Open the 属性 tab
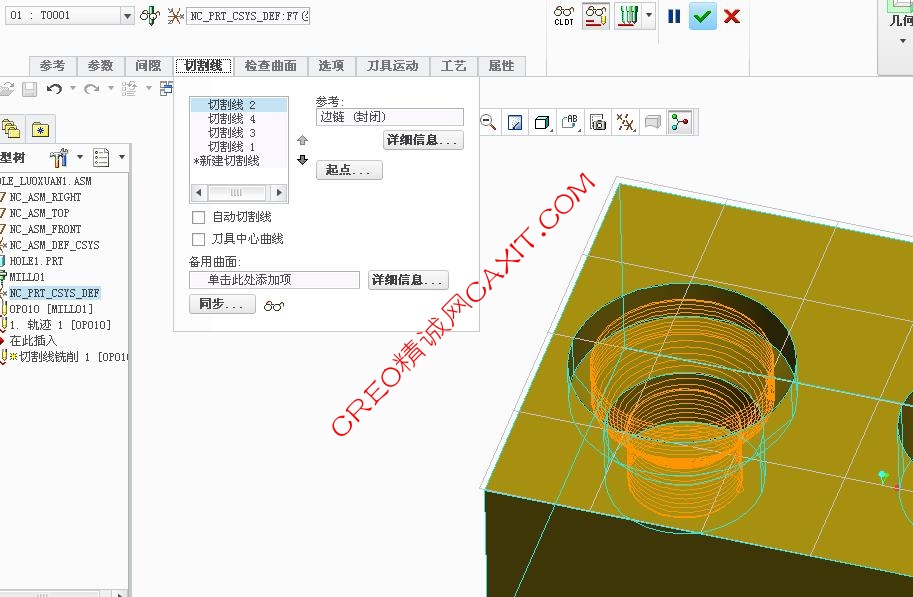The image size is (913, 597). pyautogui.click(x=501, y=66)
